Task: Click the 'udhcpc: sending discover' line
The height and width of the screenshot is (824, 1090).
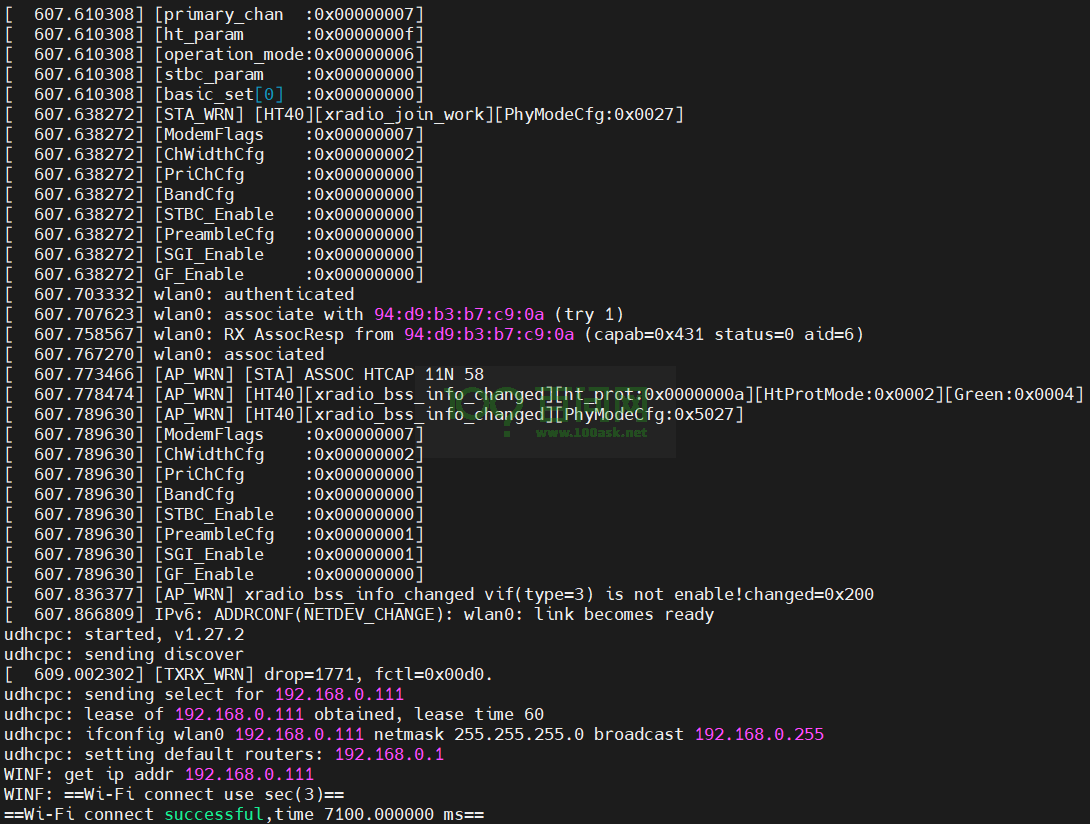Action: pyautogui.click(x=124, y=654)
